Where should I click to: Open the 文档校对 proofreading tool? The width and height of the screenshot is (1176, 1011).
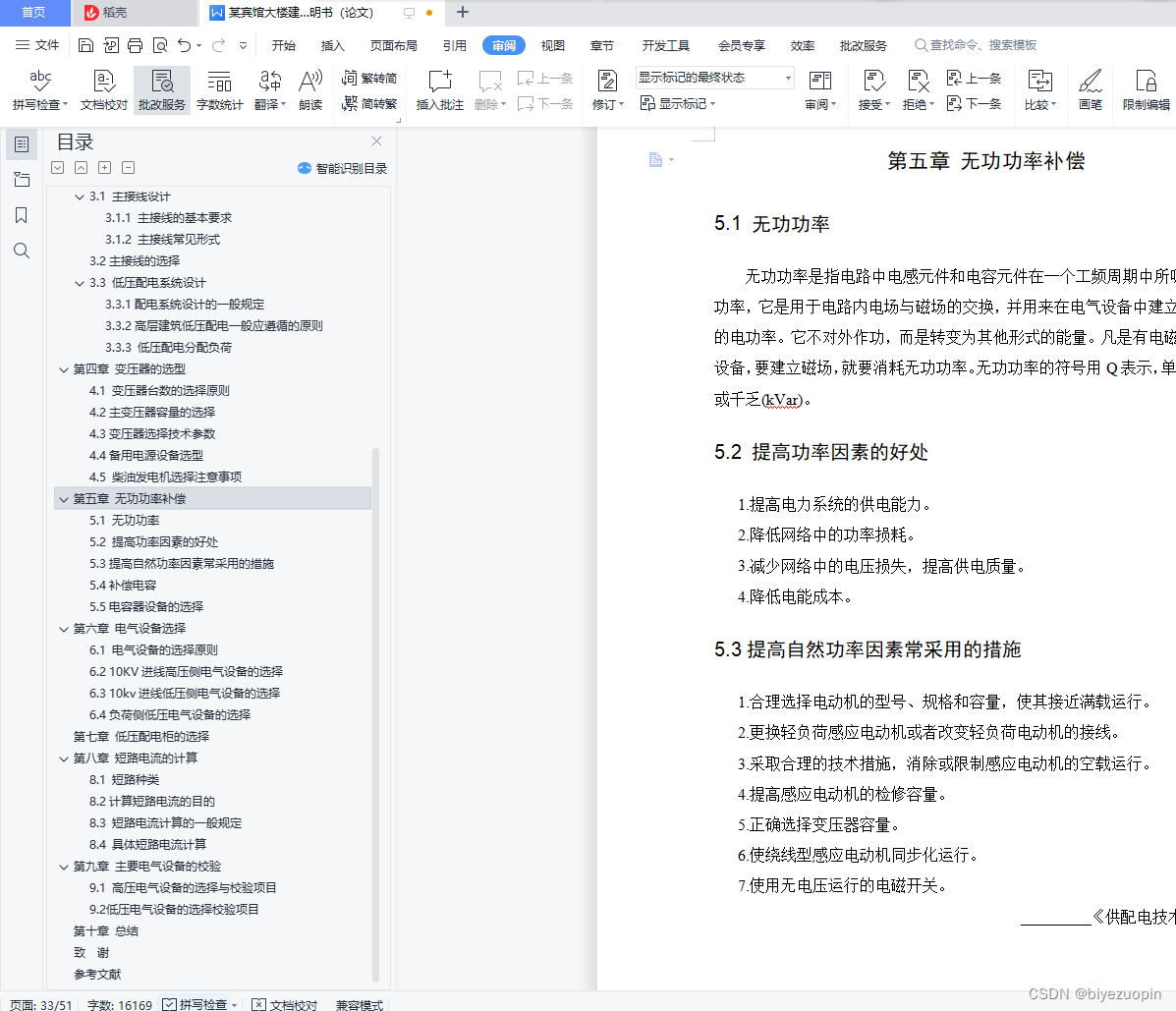tap(104, 90)
